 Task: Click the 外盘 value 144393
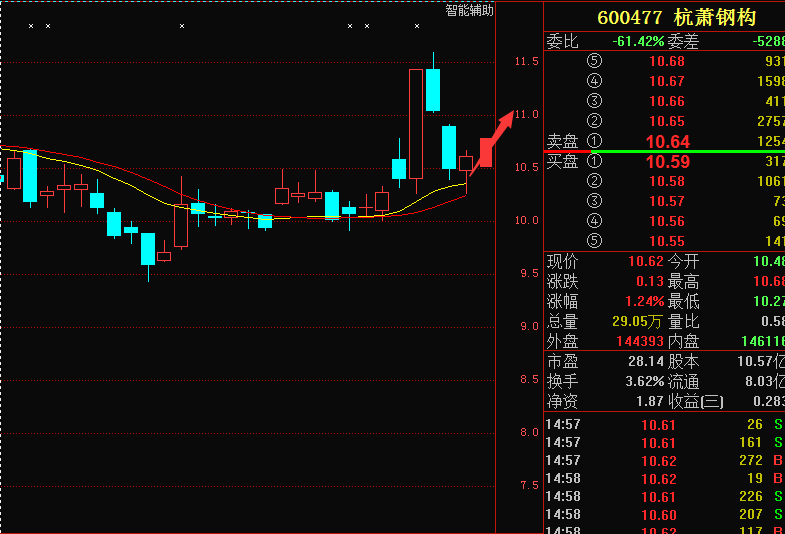pos(640,342)
